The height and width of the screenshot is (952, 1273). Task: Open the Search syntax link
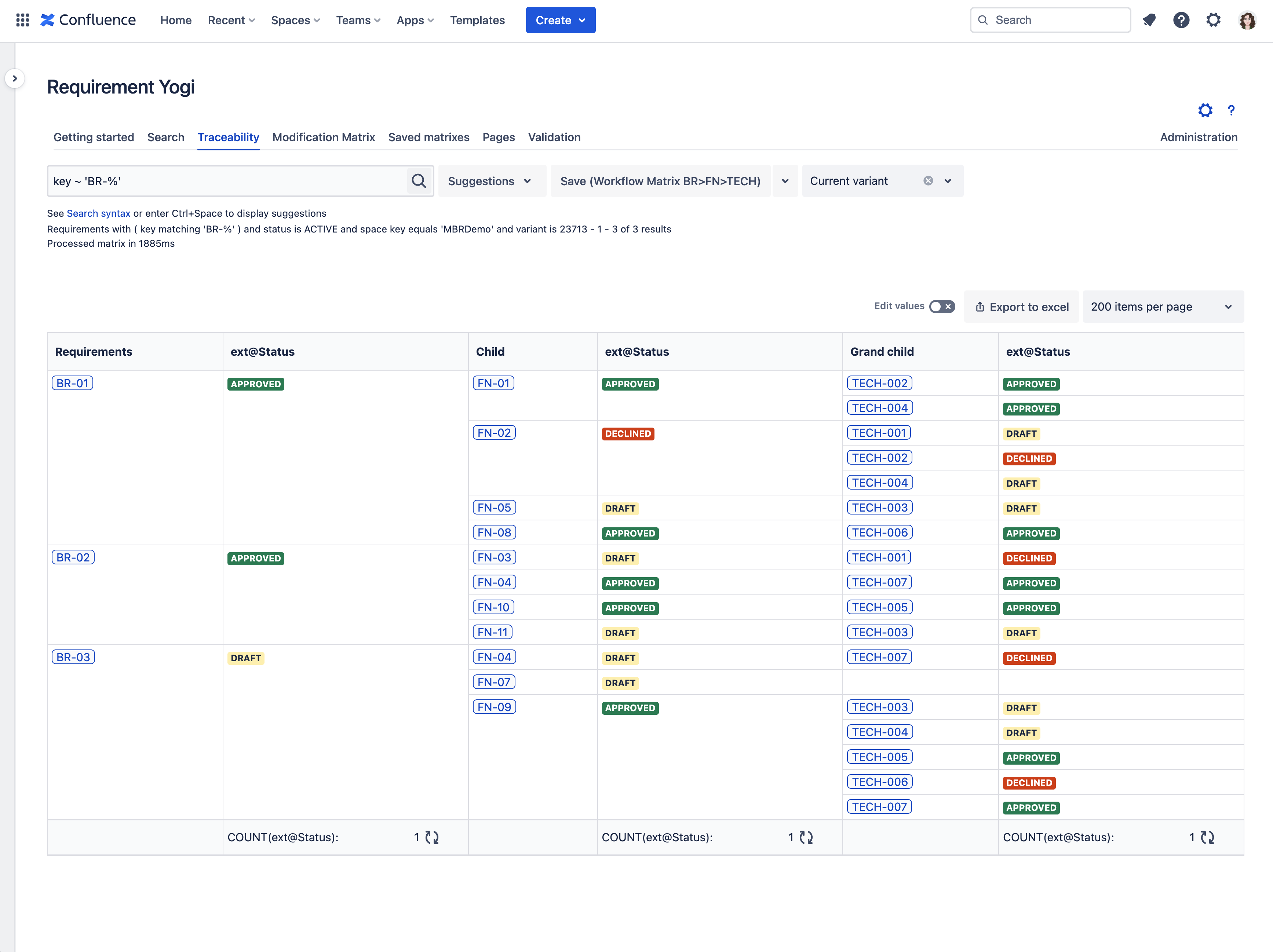[98, 213]
